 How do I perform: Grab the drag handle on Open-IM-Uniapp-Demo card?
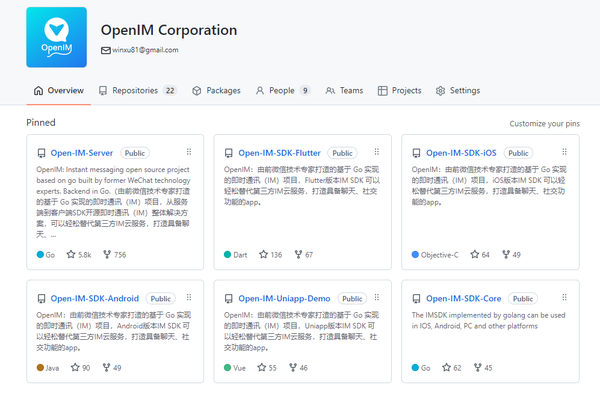point(377,297)
